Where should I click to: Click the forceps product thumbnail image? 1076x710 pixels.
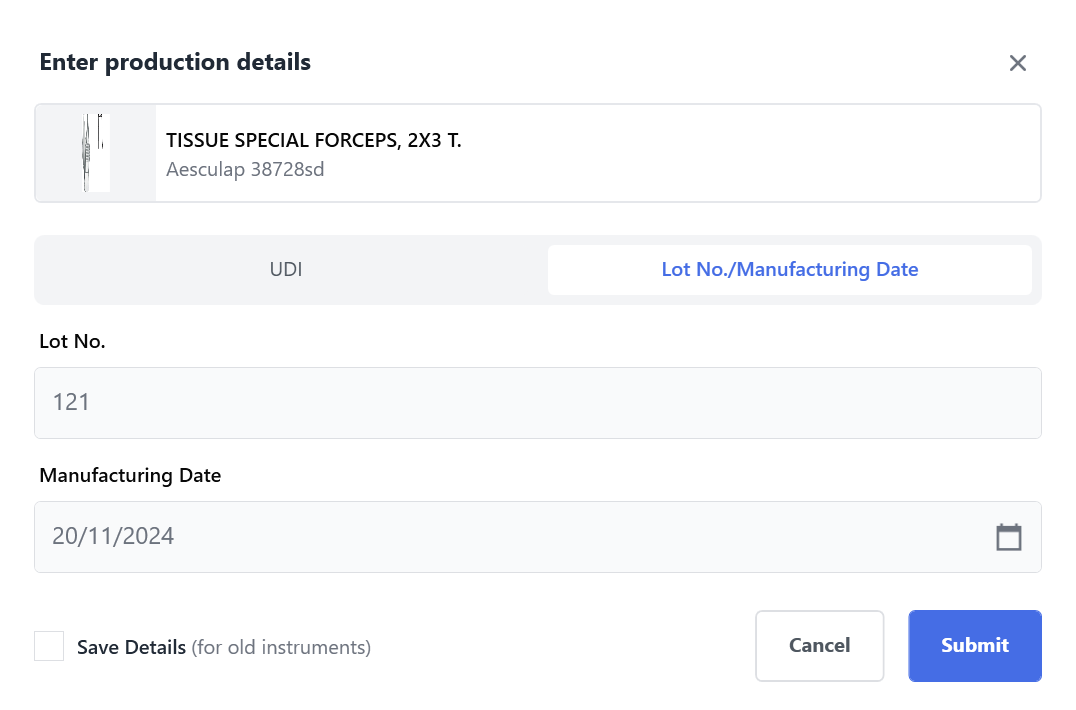point(95,153)
